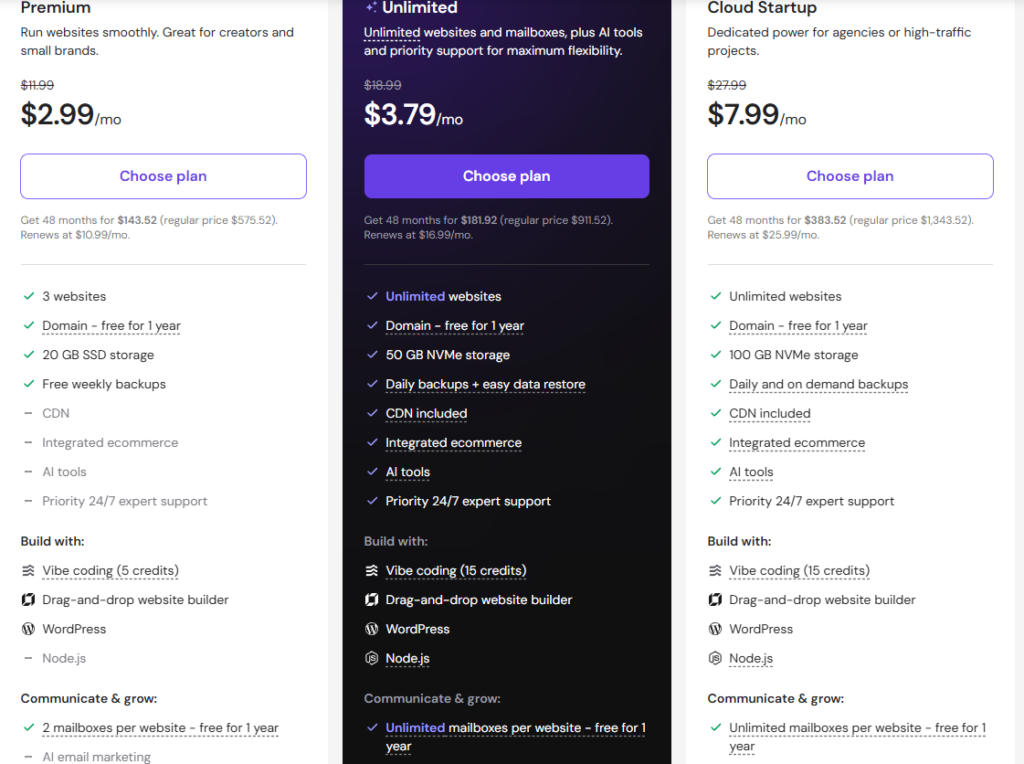Open the AI tools detail in Unlimited plan
The image size is (1024, 764).
(408, 472)
